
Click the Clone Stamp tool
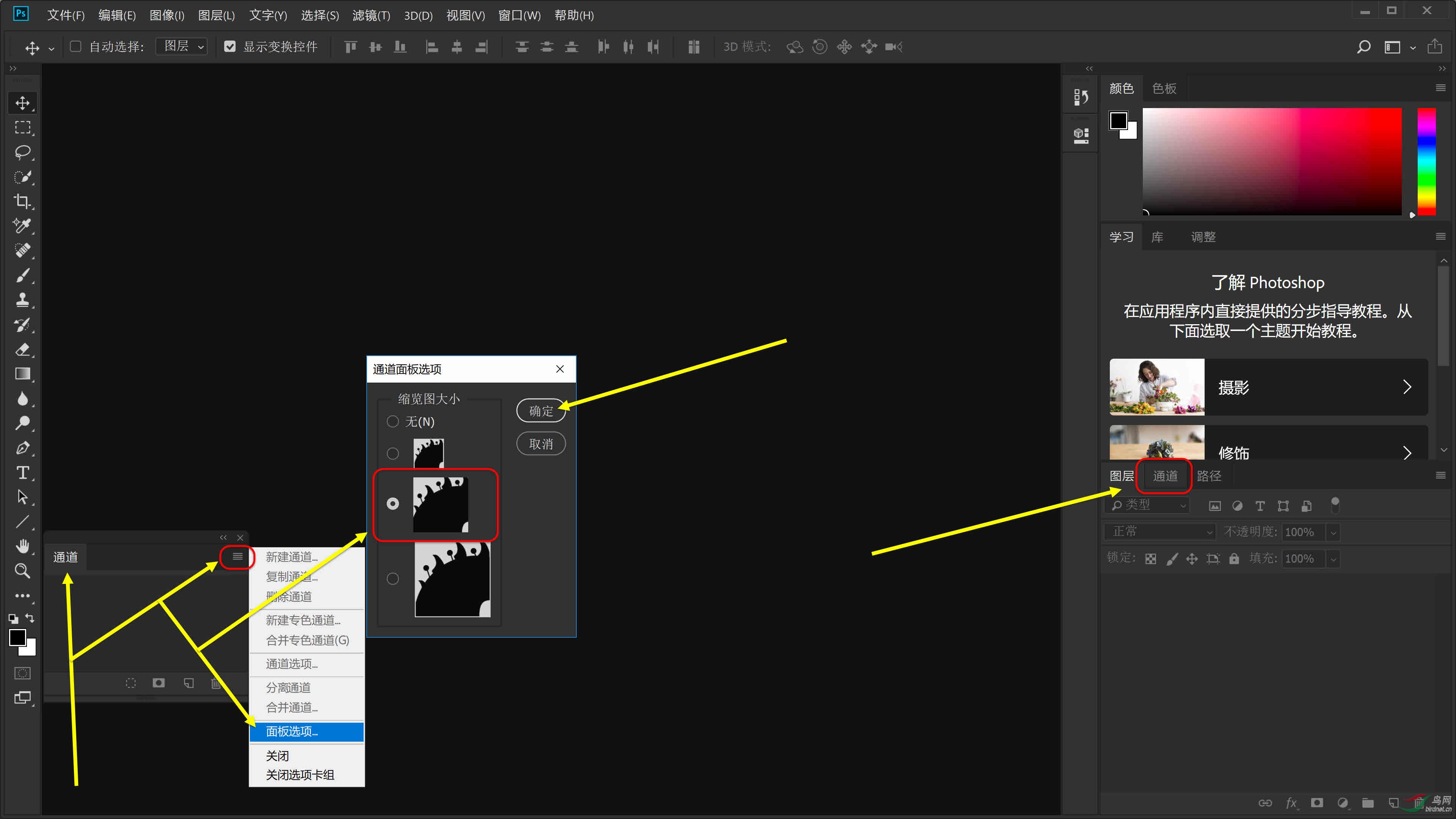point(22,300)
